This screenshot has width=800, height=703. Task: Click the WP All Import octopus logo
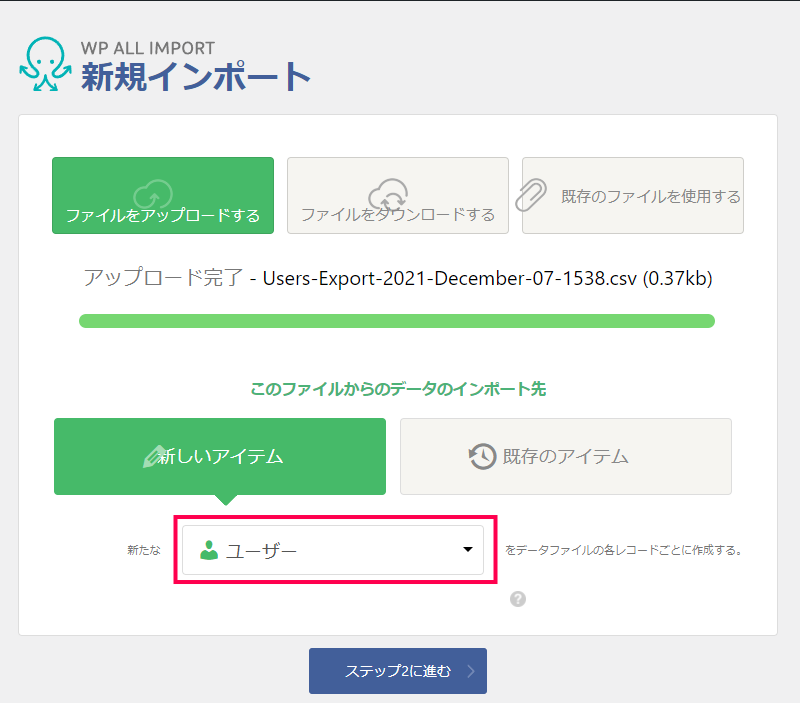45,64
